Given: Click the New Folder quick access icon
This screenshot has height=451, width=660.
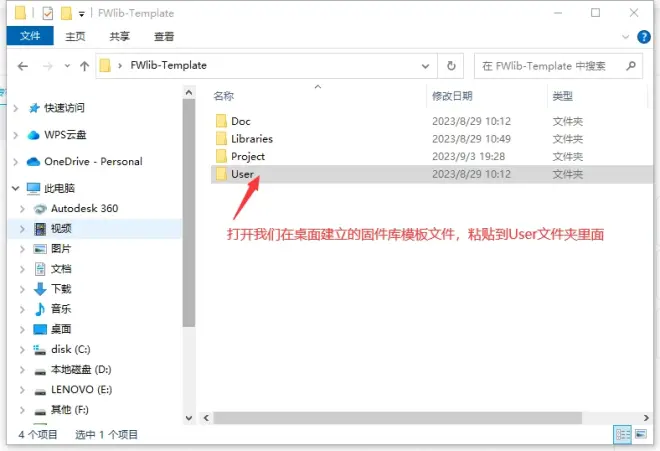Looking at the screenshot, I should coord(66,13).
